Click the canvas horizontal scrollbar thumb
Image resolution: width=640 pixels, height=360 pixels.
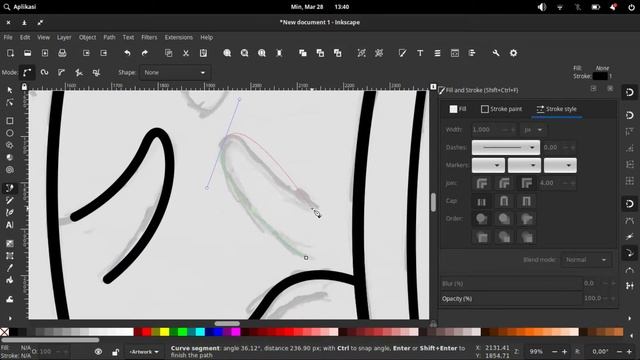[x=227, y=324]
